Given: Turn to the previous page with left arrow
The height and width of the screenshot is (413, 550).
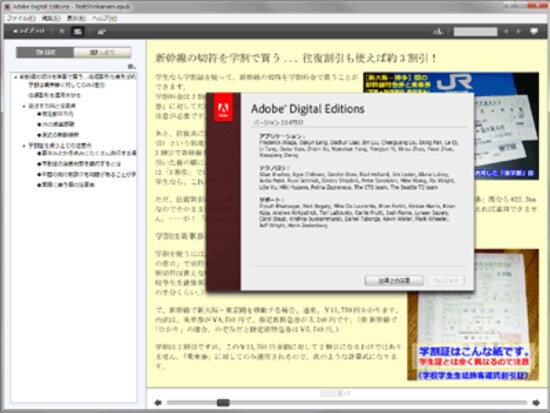Looking at the screenshot, I should 158,403.
